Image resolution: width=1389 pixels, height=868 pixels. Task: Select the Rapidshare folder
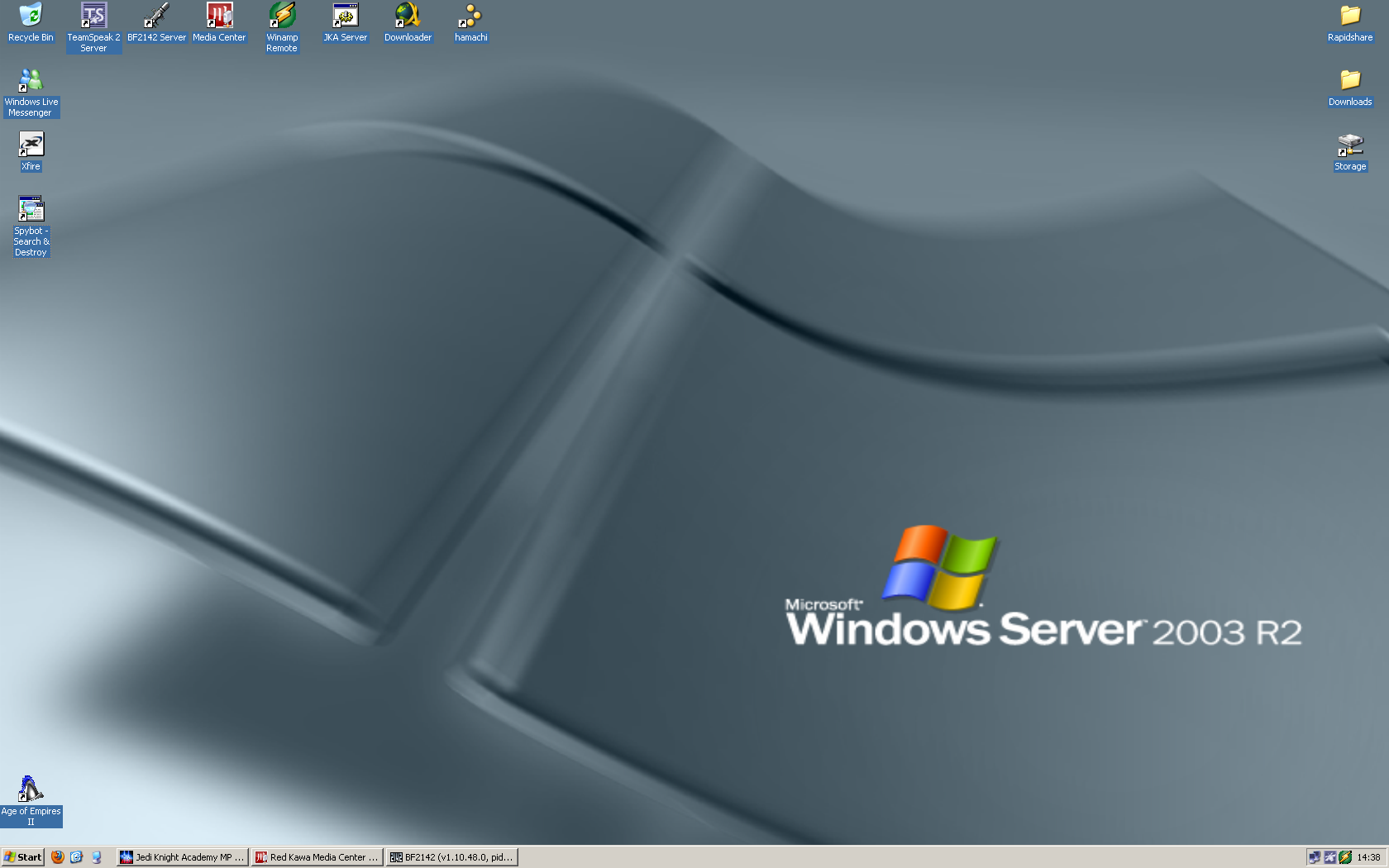tap(1350, 16)
